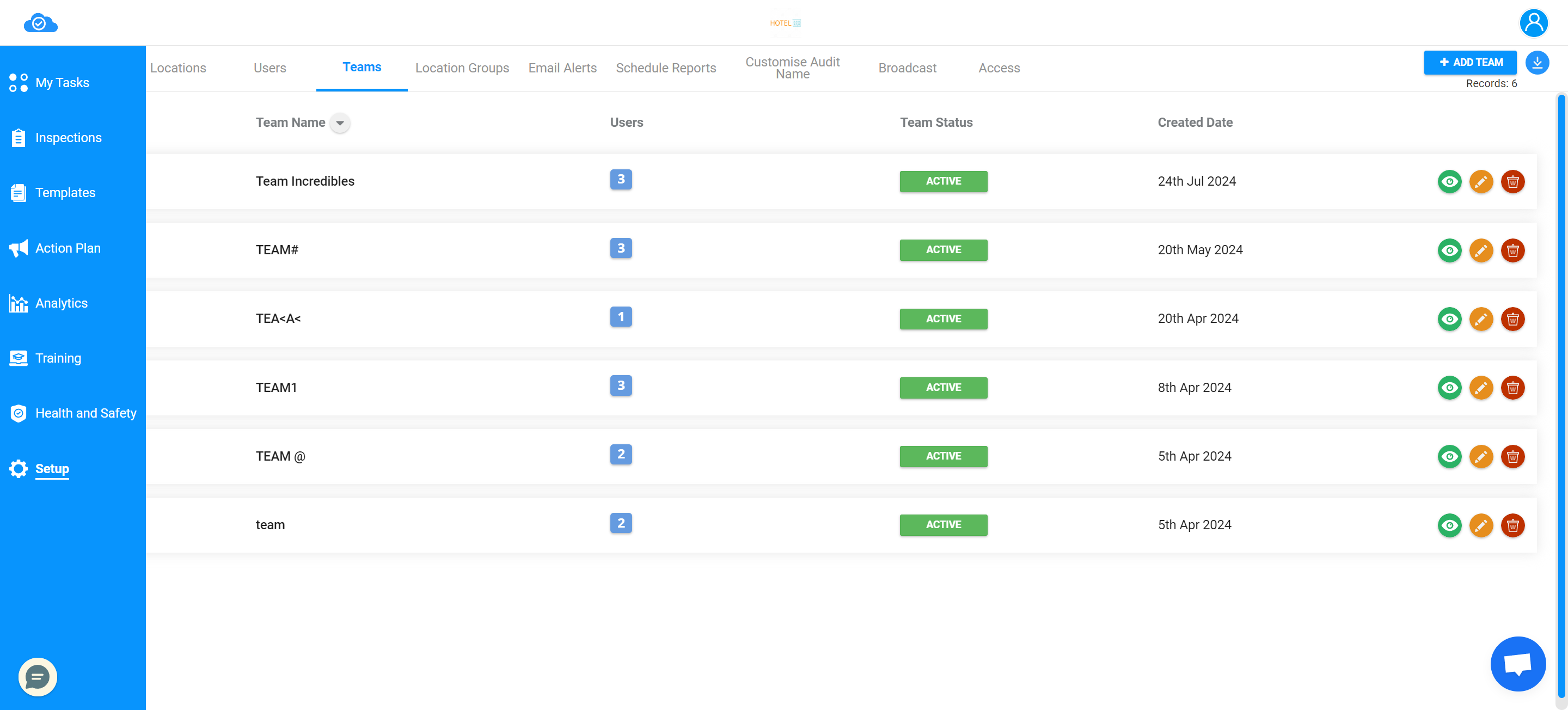Switch to Access tab
The image size is (1568, 710).
point(999,68)
